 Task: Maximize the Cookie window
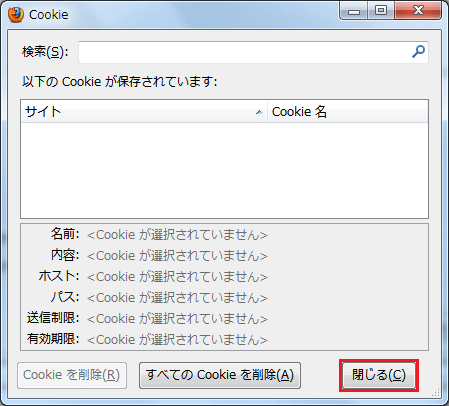coord(381,11)
